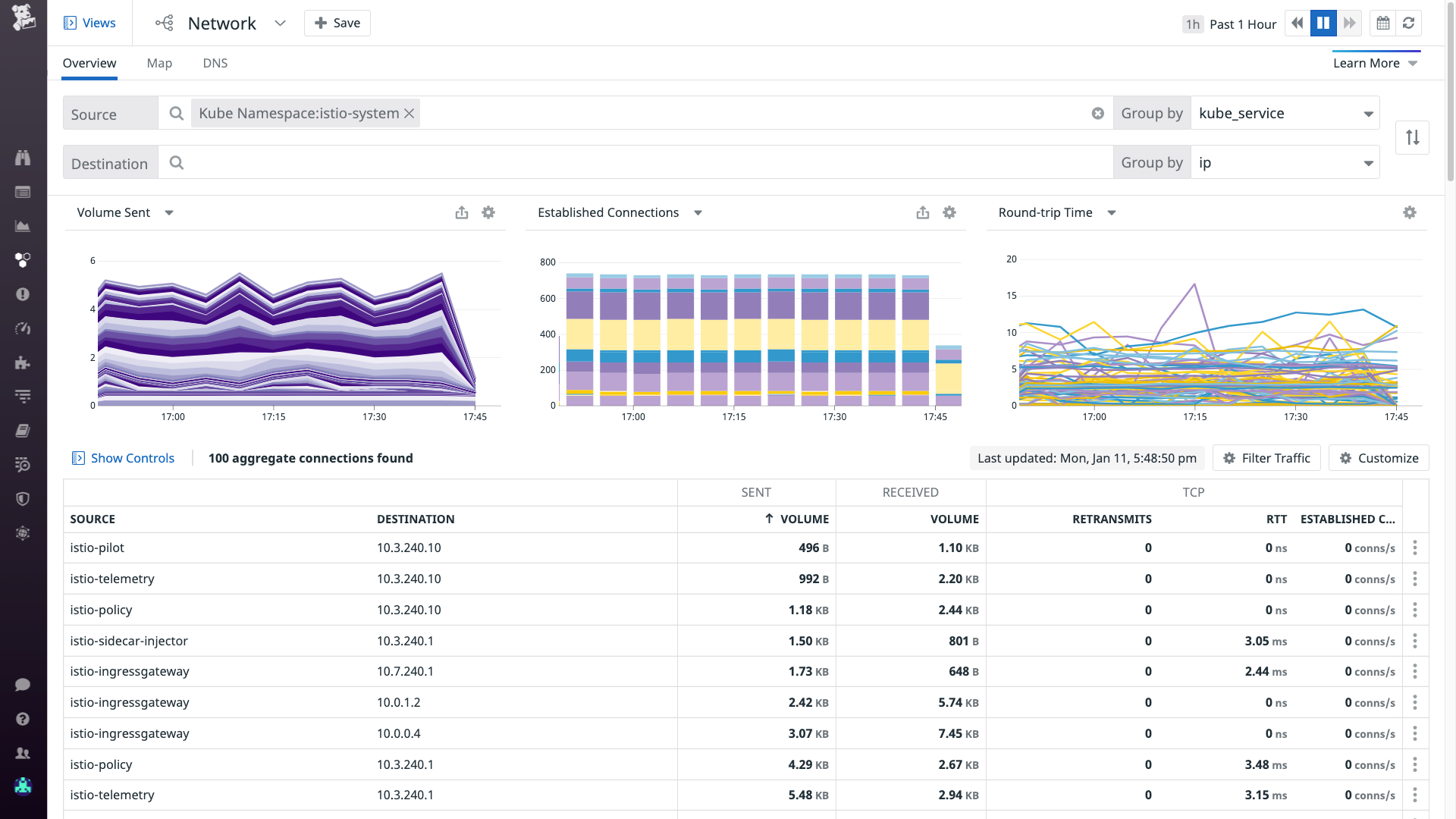Open the Logs book icon in sidebar

[23, 430]
